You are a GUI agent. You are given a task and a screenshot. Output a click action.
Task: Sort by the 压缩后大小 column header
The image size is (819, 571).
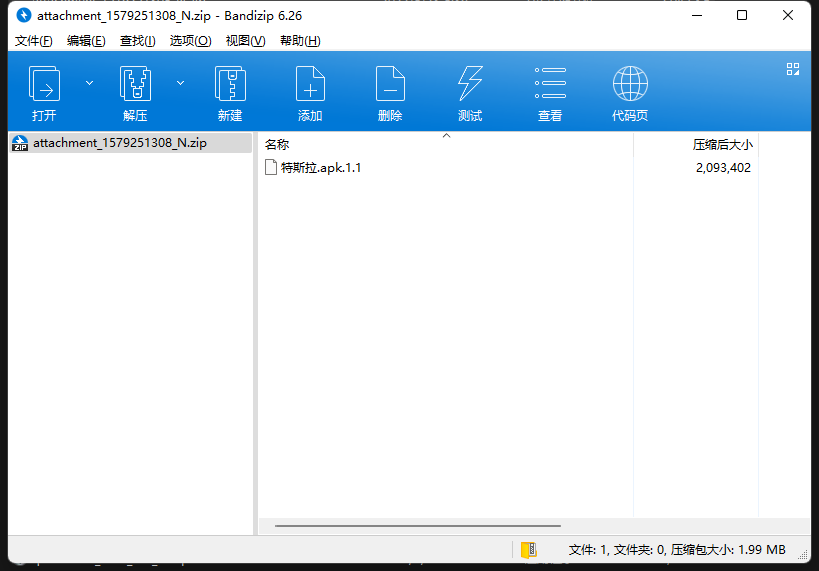(x=722, y=145)
